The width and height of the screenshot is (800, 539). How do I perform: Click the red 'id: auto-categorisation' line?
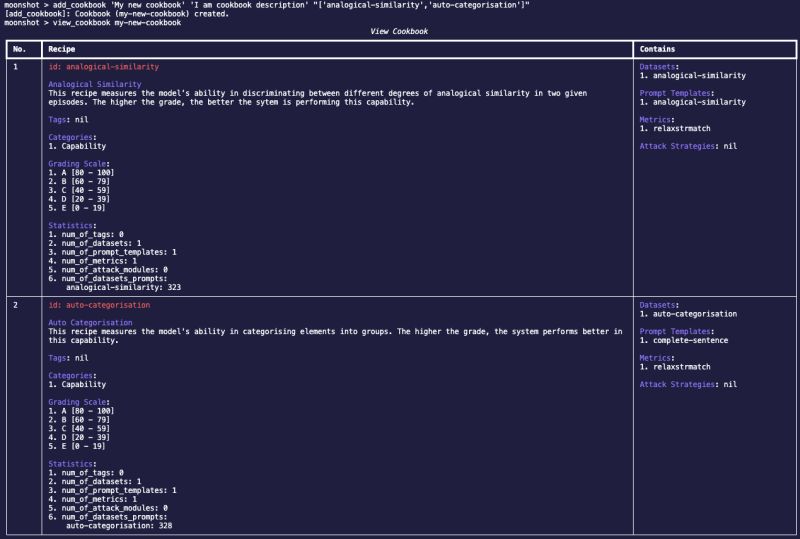[x=99, y=305]
